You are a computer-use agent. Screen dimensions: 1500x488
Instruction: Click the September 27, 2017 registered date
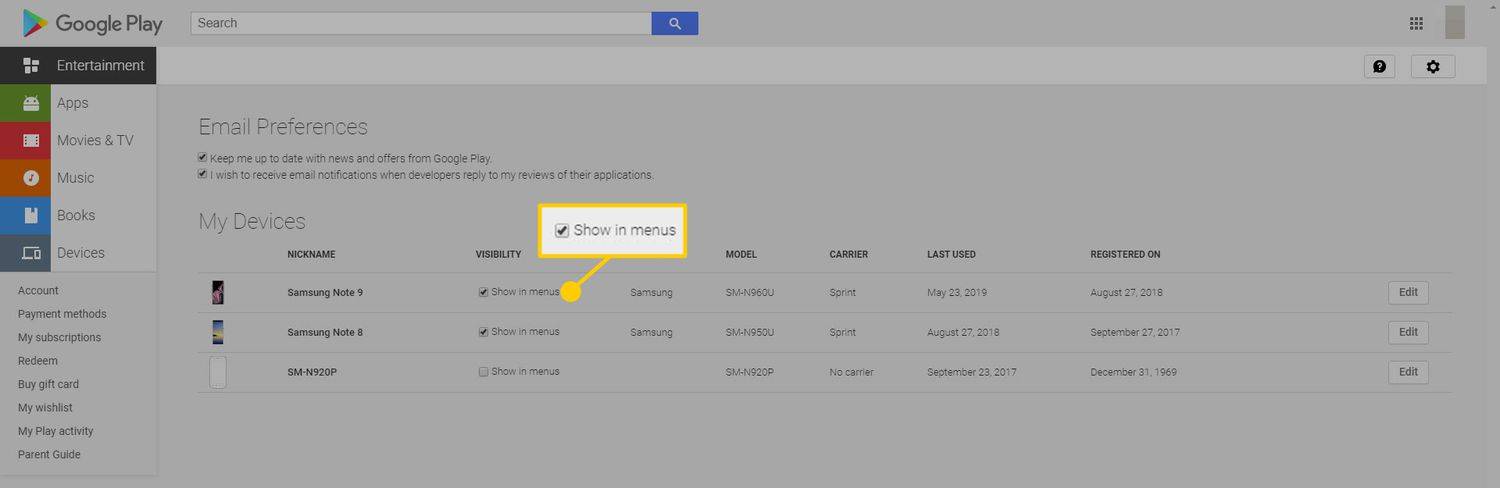tap(1135, 332)
